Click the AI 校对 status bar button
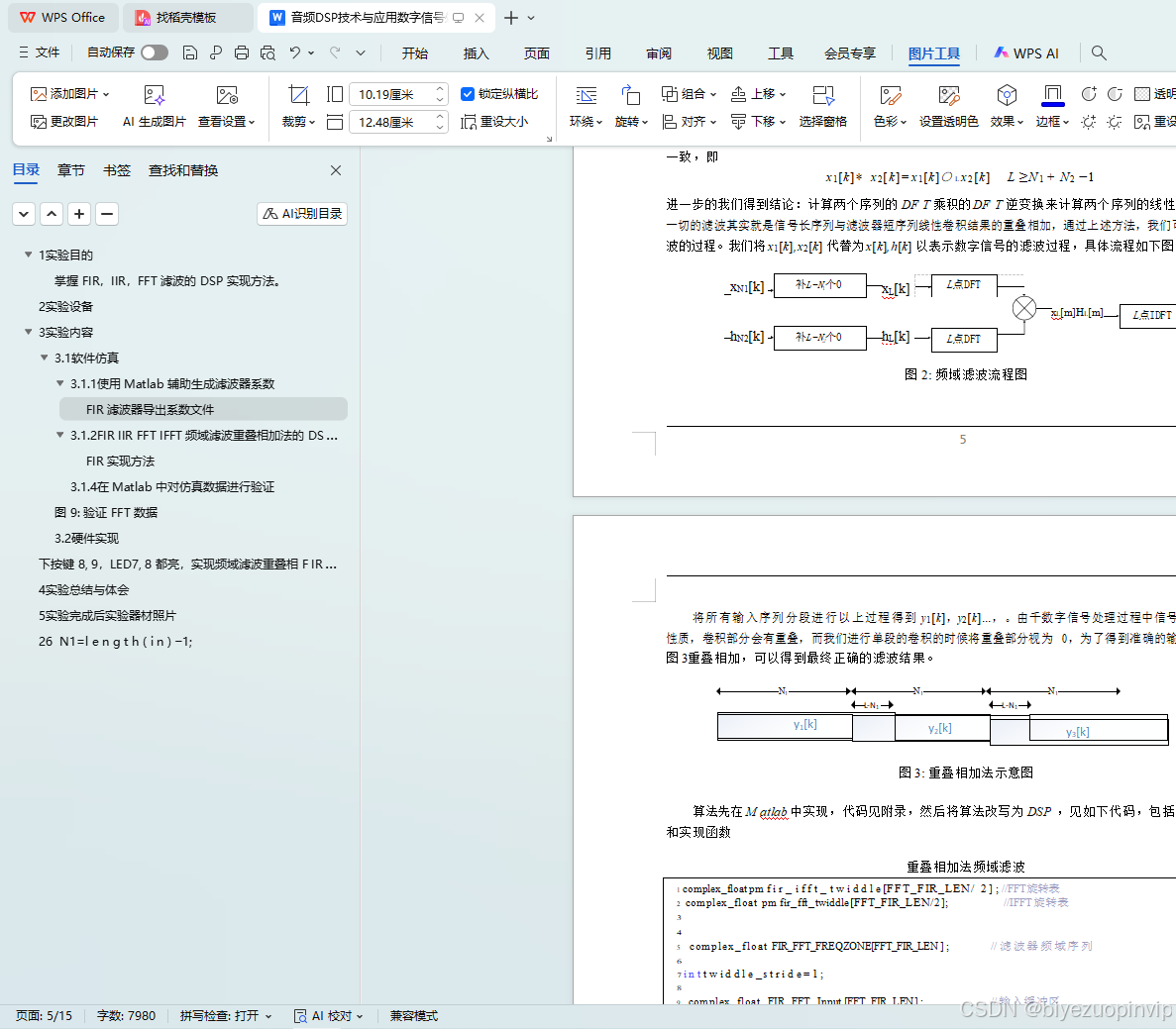Screen dimensions: 1176x1029 (329, 1015)
